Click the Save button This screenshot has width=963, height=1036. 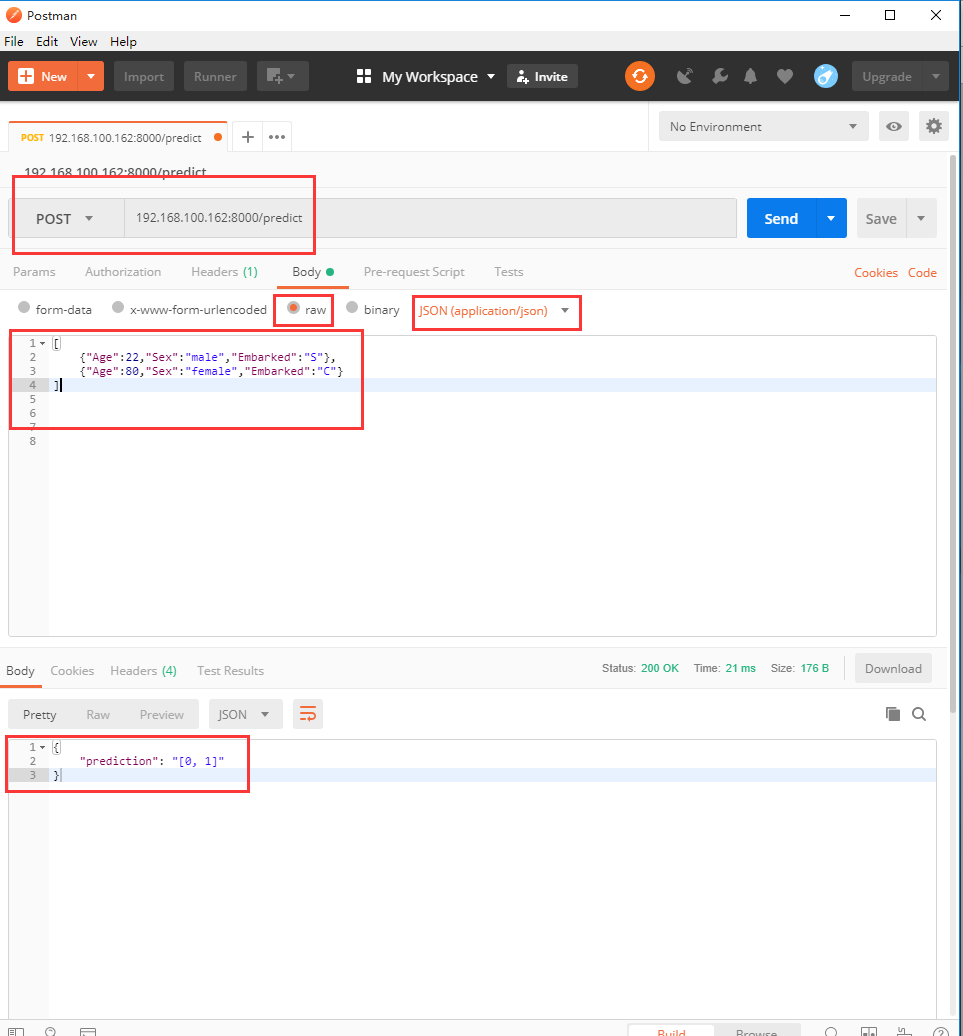point(881,218)
